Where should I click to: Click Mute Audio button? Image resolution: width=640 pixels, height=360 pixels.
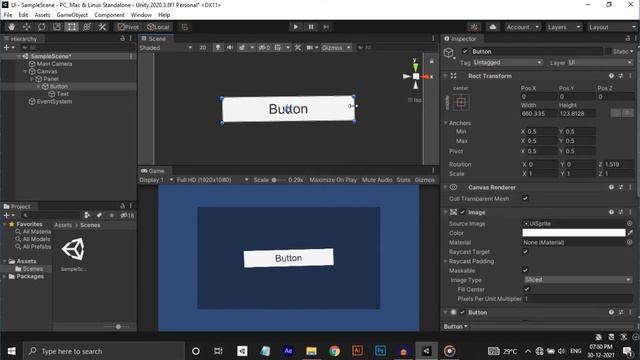377,180
